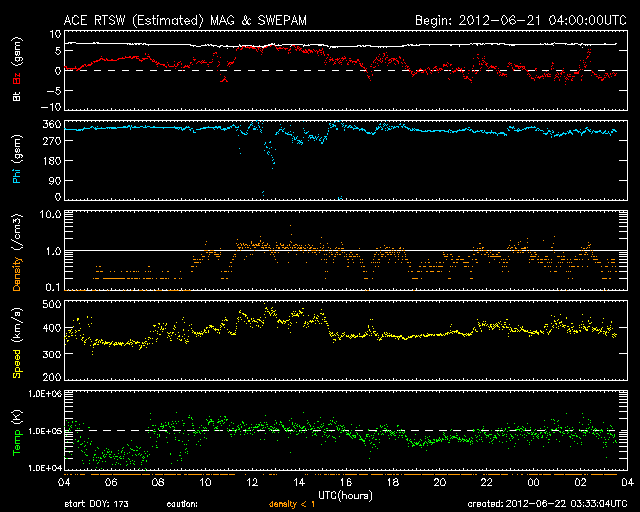The height and width of the screenshot is (512, 640).
Task: Click the '270' tick on the Phi axis
Action: click(x=52, y=141)
